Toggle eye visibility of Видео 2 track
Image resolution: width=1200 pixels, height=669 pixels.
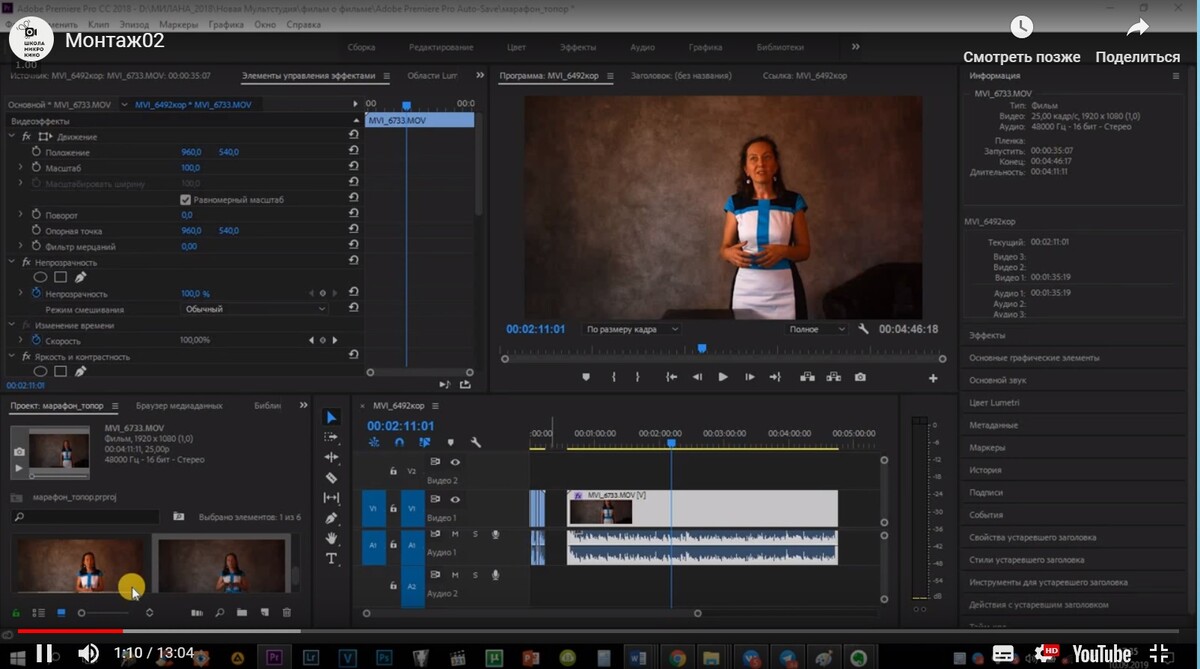tap(455, 462)
